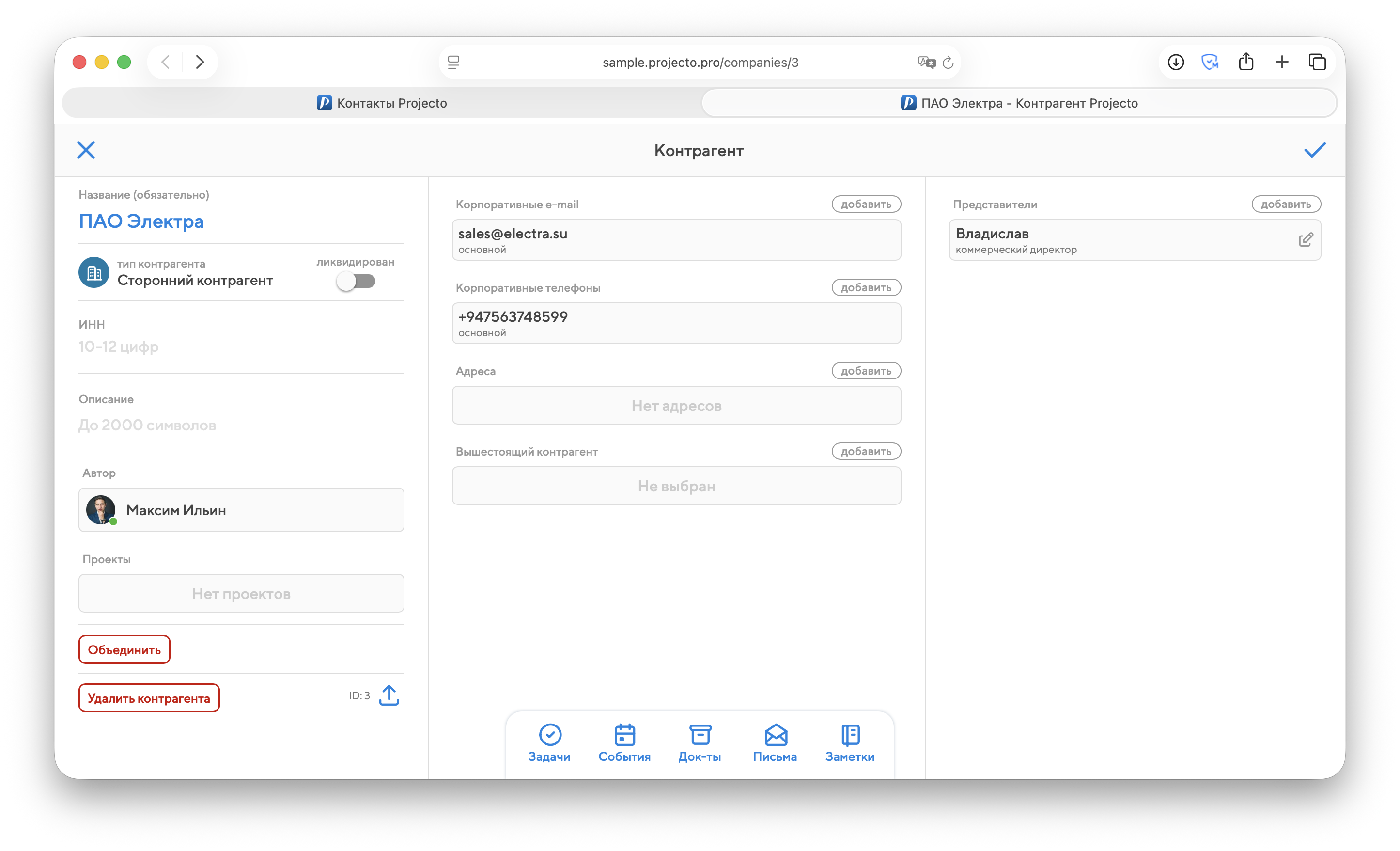Open the Автор Максим Ильин selector
This screenshot has height=851, width=1400.
[x=241, y=510]
